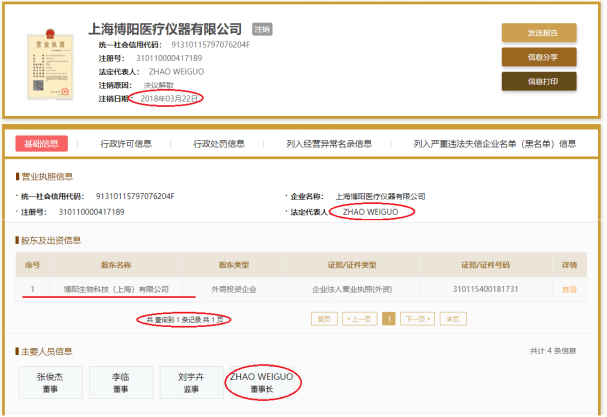Click legal representative ZHAO WEIGUO in license info
Screen dimensions: 607x417
[370, 212]
